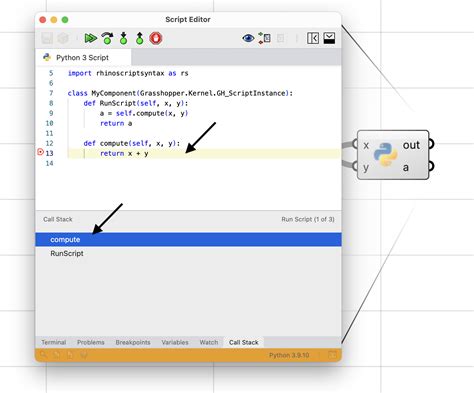This screenshot has height=393, width=474.
Task: Click the disabled package icon in toolbar
Action: [x=63, y=38]
